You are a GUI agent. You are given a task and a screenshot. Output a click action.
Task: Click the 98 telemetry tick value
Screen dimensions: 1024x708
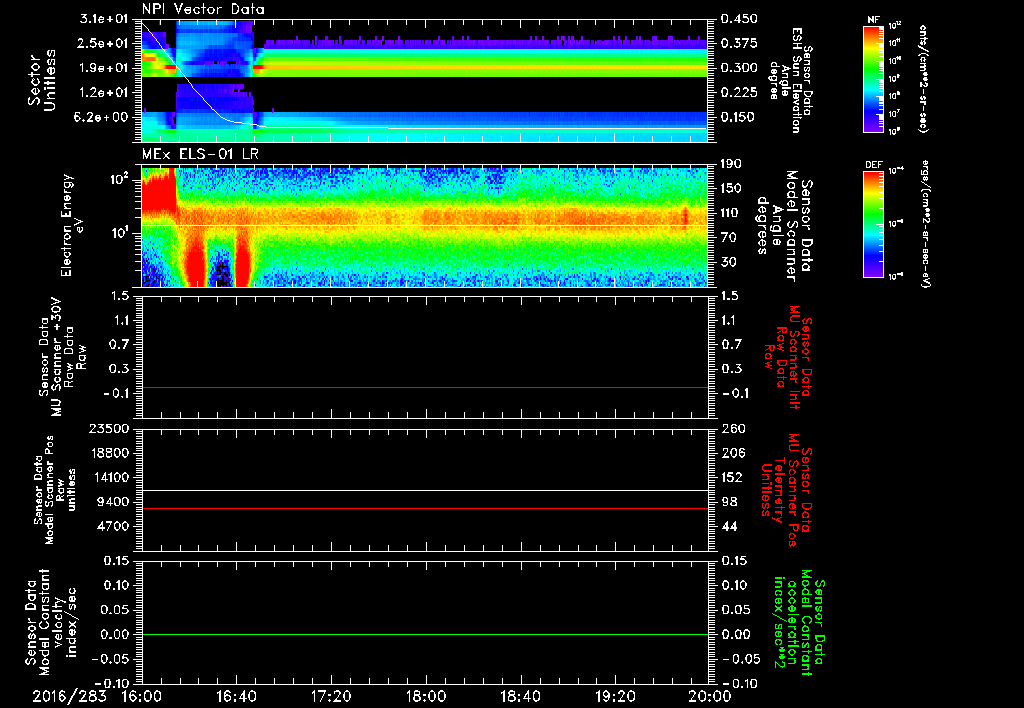(729, 502)
